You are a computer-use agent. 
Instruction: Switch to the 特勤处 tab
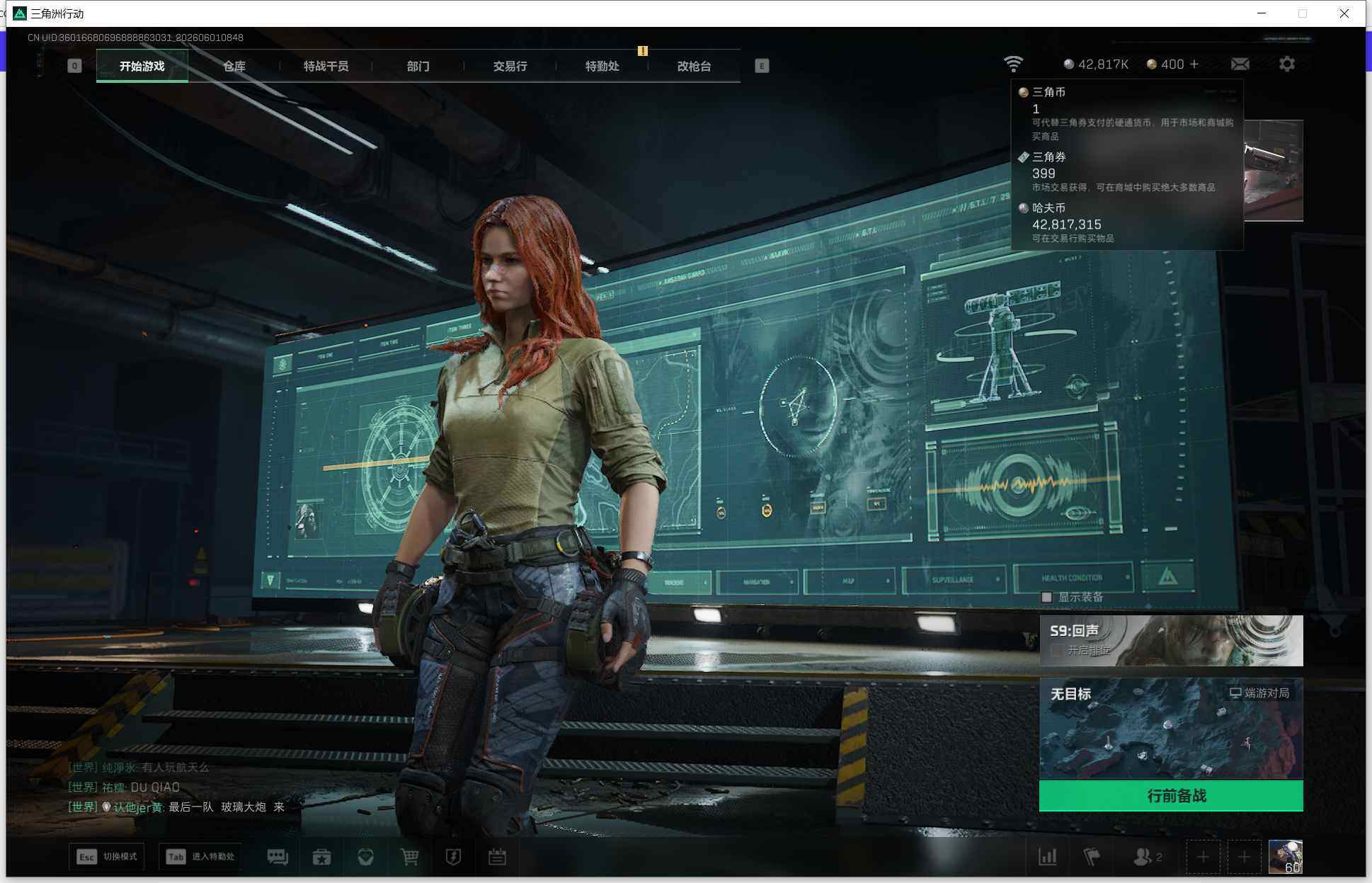click(x=602, y=66)
